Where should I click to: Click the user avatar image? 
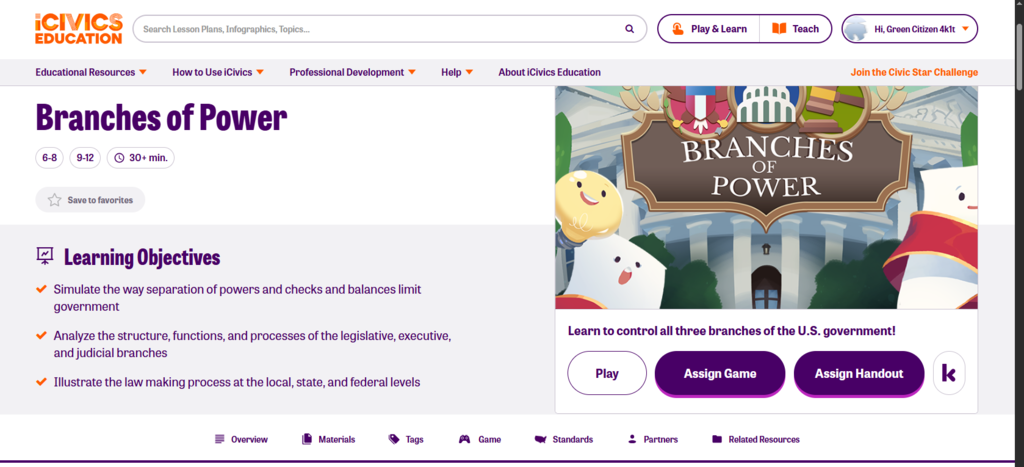pos(855,29)
